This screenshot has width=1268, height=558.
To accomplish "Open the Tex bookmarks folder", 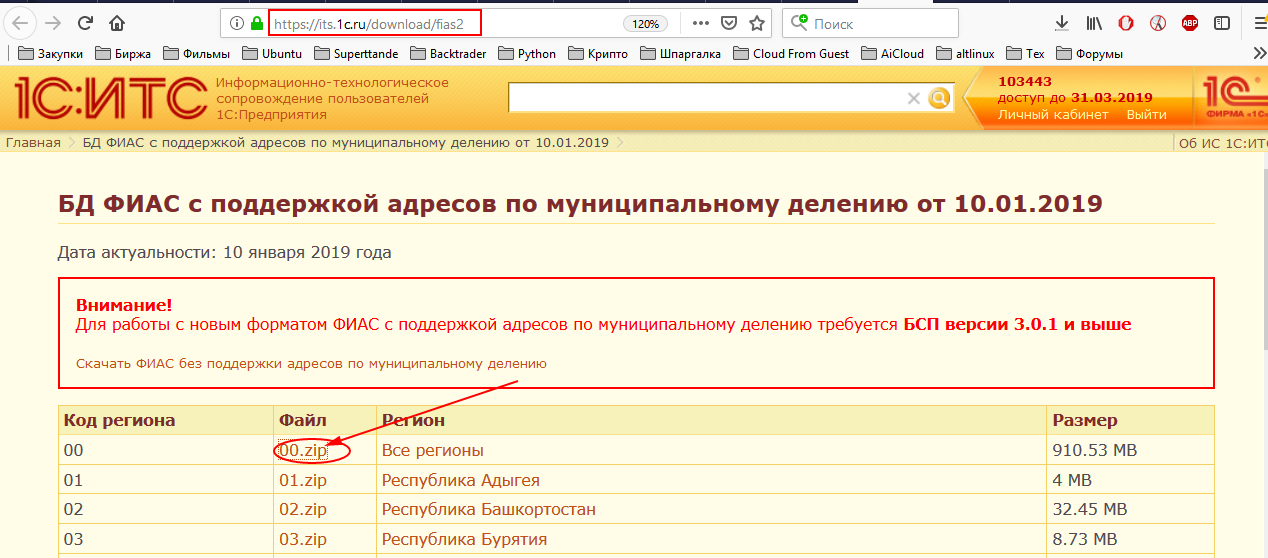I will click(1027, 54).
